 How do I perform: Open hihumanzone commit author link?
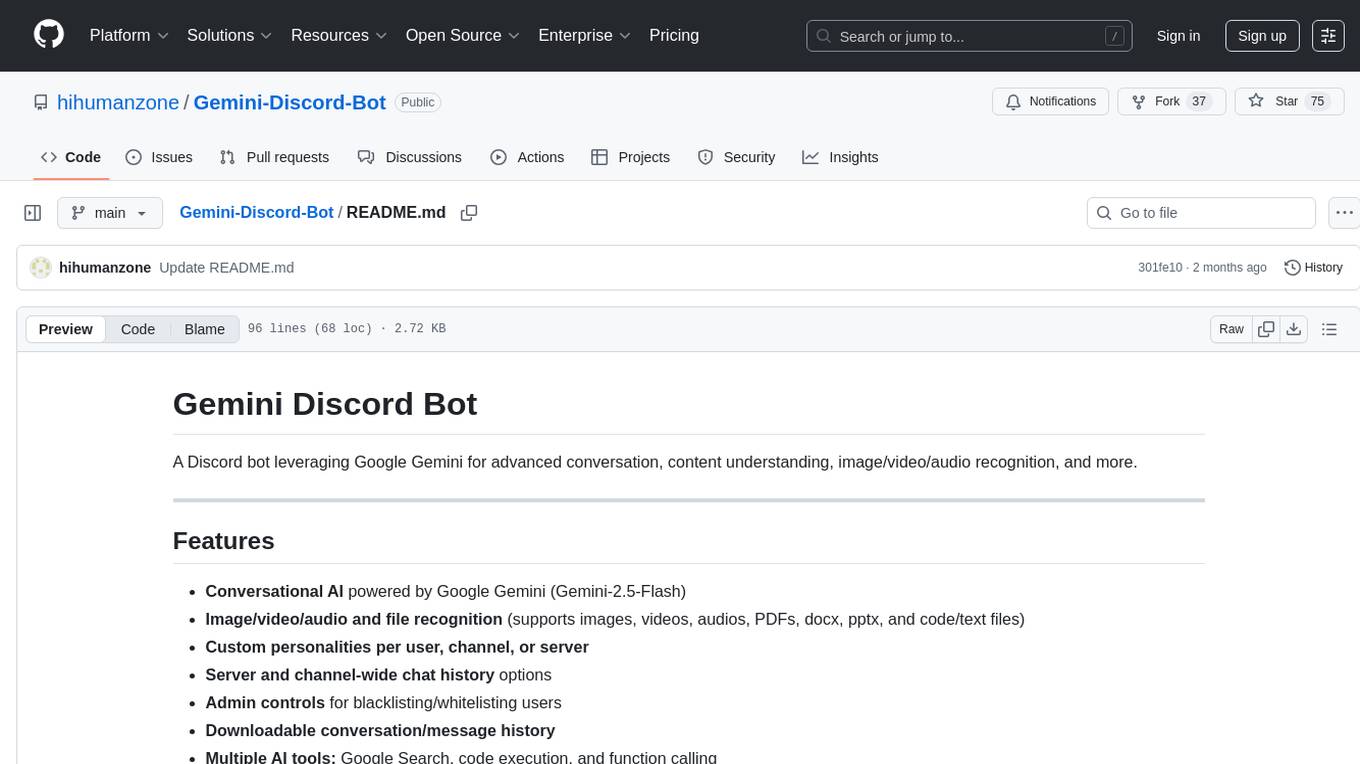[105, 268]
